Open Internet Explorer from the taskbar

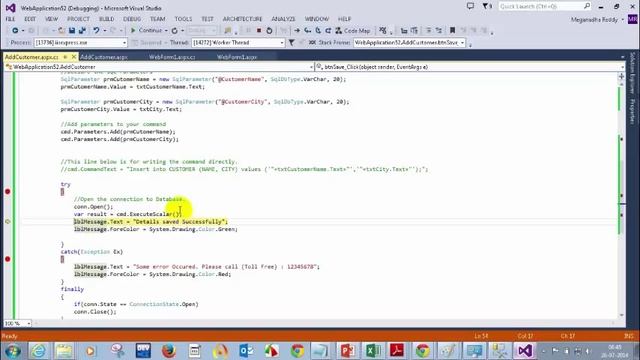point(38,351)
